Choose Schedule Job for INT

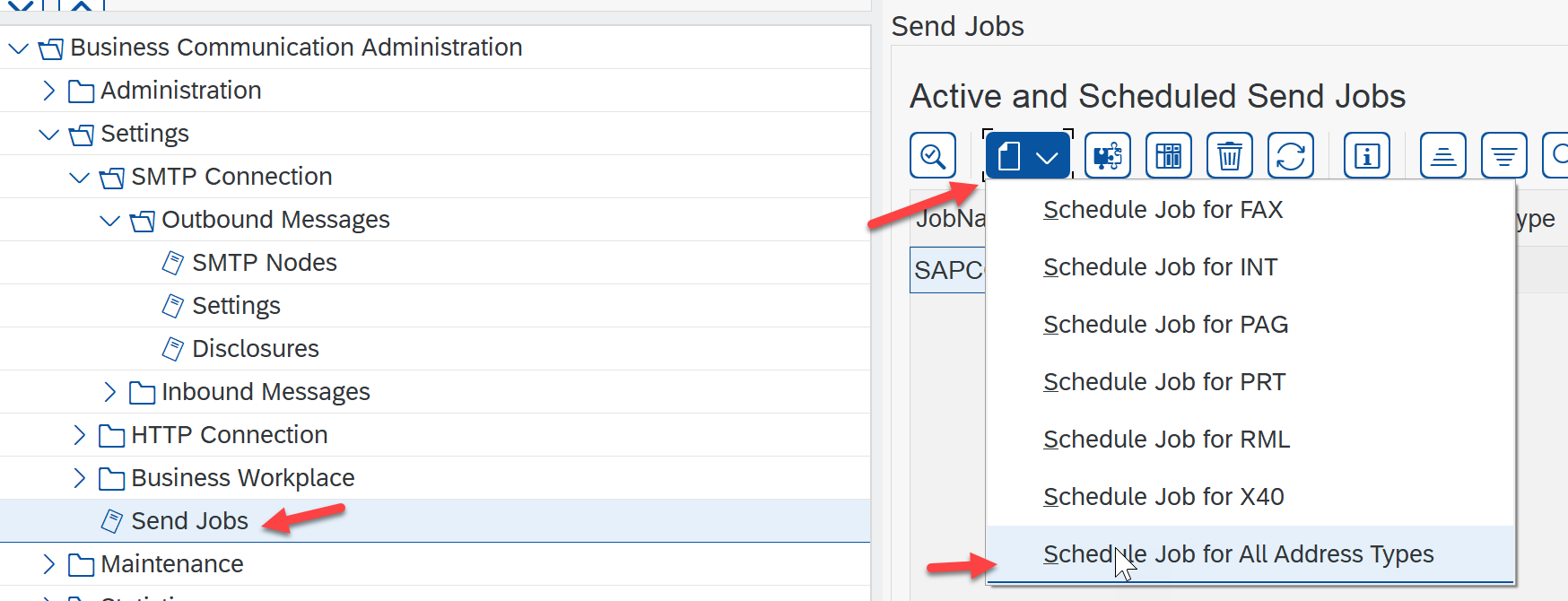point(1250,267)
